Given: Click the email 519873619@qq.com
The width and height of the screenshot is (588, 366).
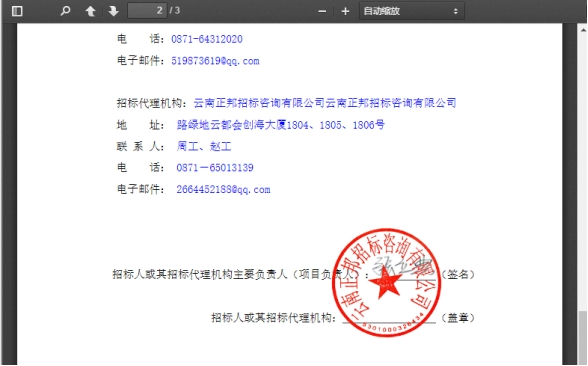Looking at the screenshot, I should [215, 61].
